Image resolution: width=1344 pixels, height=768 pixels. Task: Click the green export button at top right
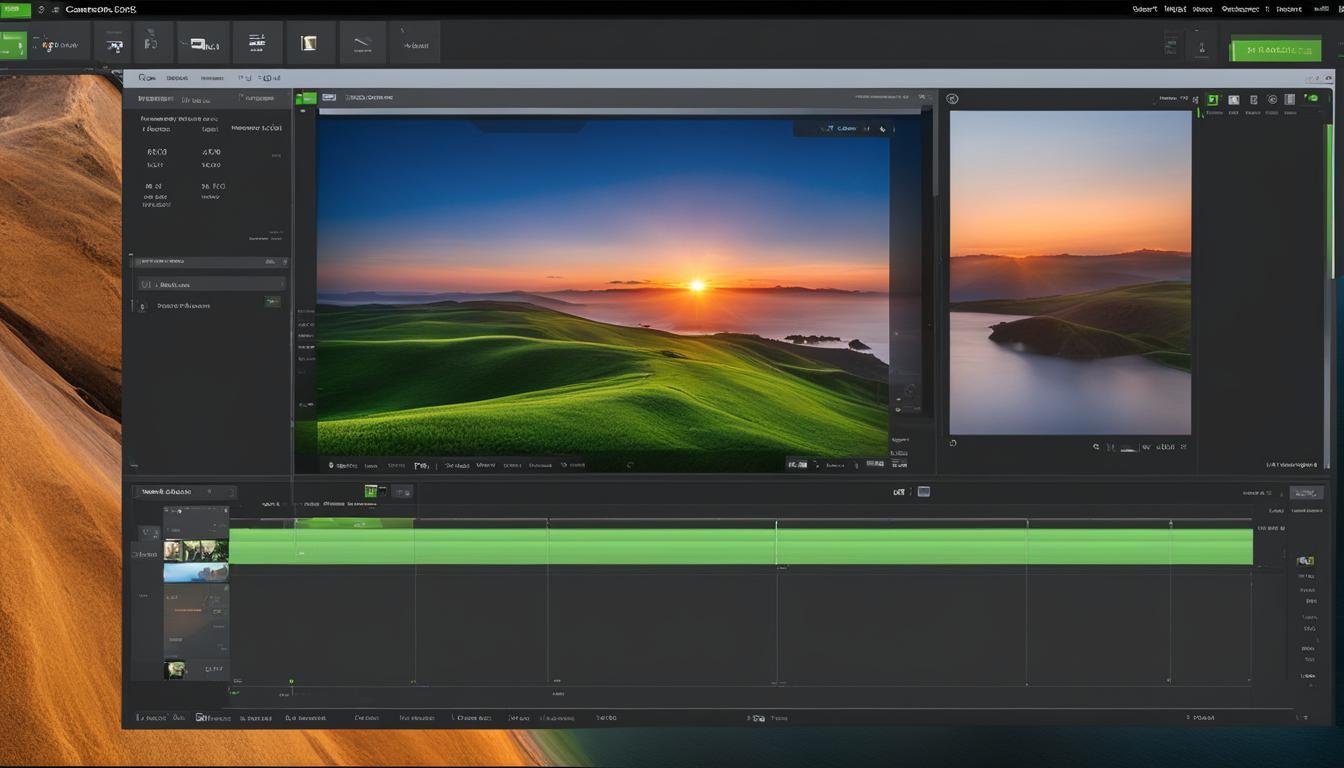pyautogui.click(x=1275, y=50)
